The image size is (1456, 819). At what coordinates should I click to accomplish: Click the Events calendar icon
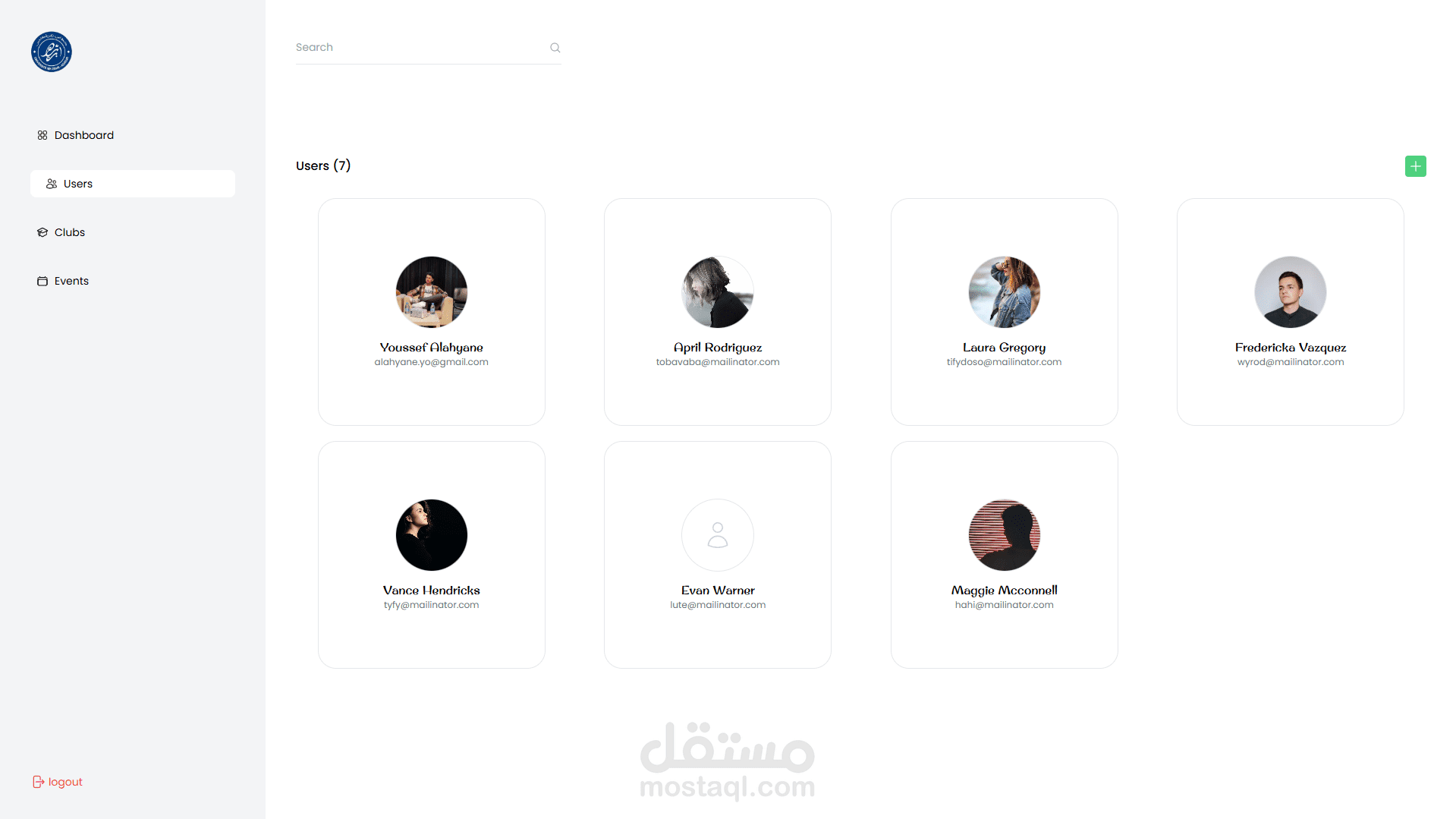[x=42, y=281]
